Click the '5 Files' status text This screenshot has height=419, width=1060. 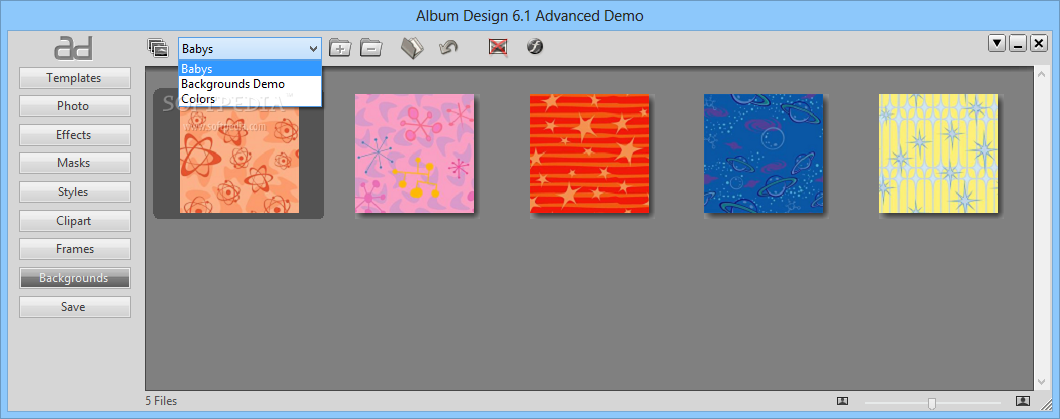point(161,401)
